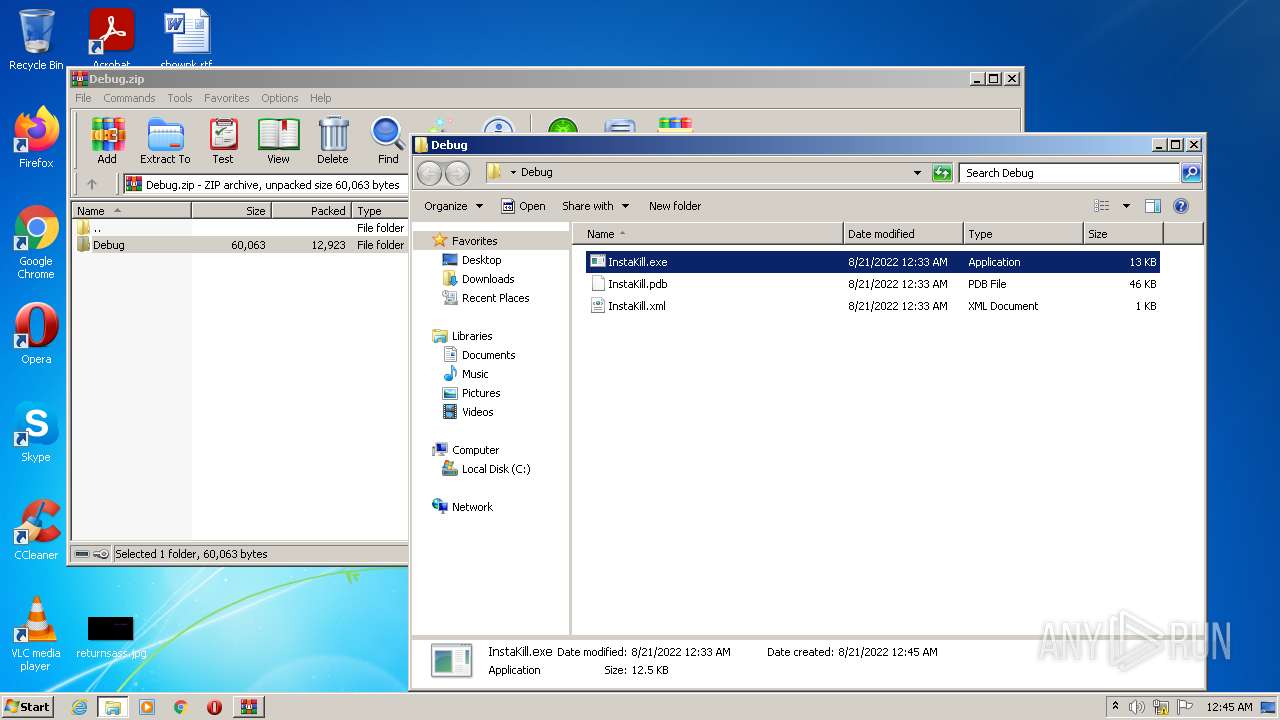Open Local Disk (C:)
The width and height of the screenshot is (1280, 720).
(495, 469)
